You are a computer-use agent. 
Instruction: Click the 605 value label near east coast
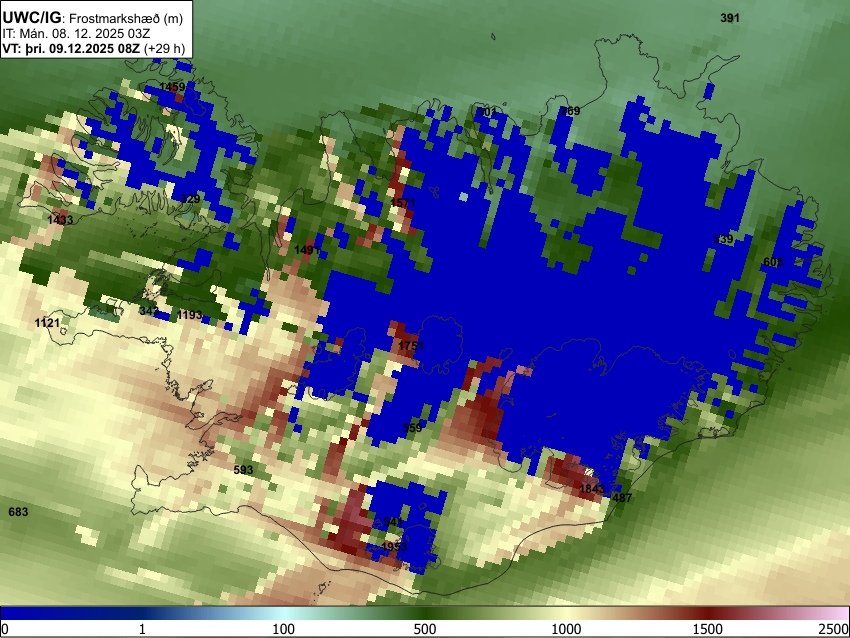coord(773,262)
